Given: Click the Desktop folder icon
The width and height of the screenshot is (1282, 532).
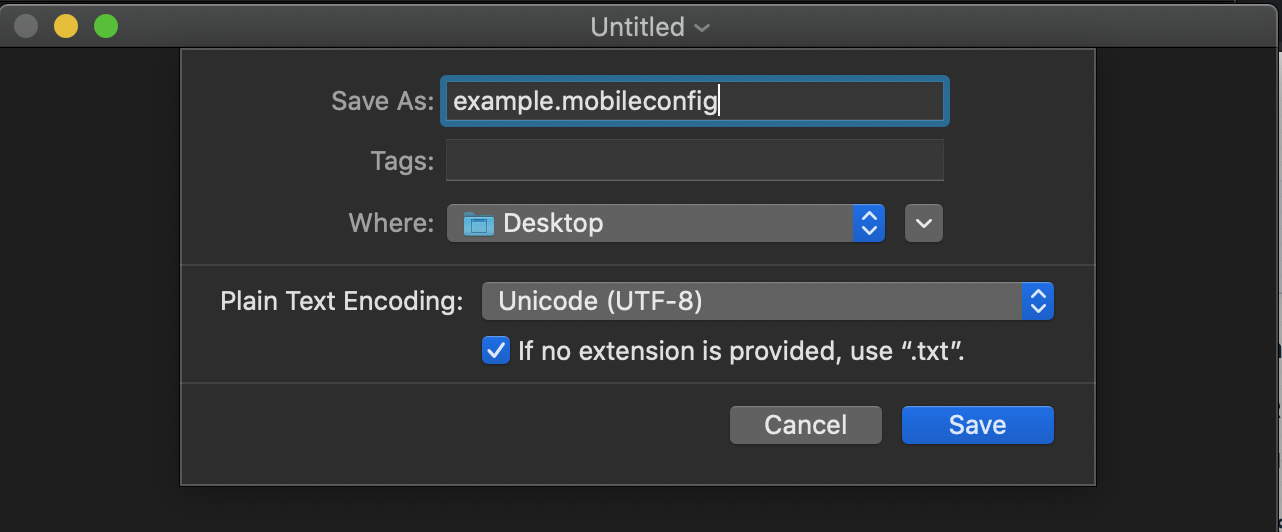Looking at the screenshot, I should coord(479,223).
